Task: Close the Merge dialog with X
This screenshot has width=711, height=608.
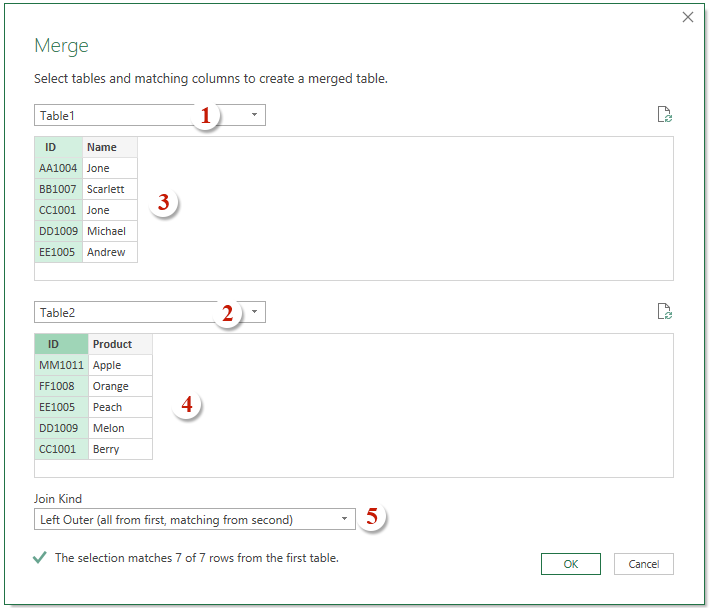Action: (688, 17)
